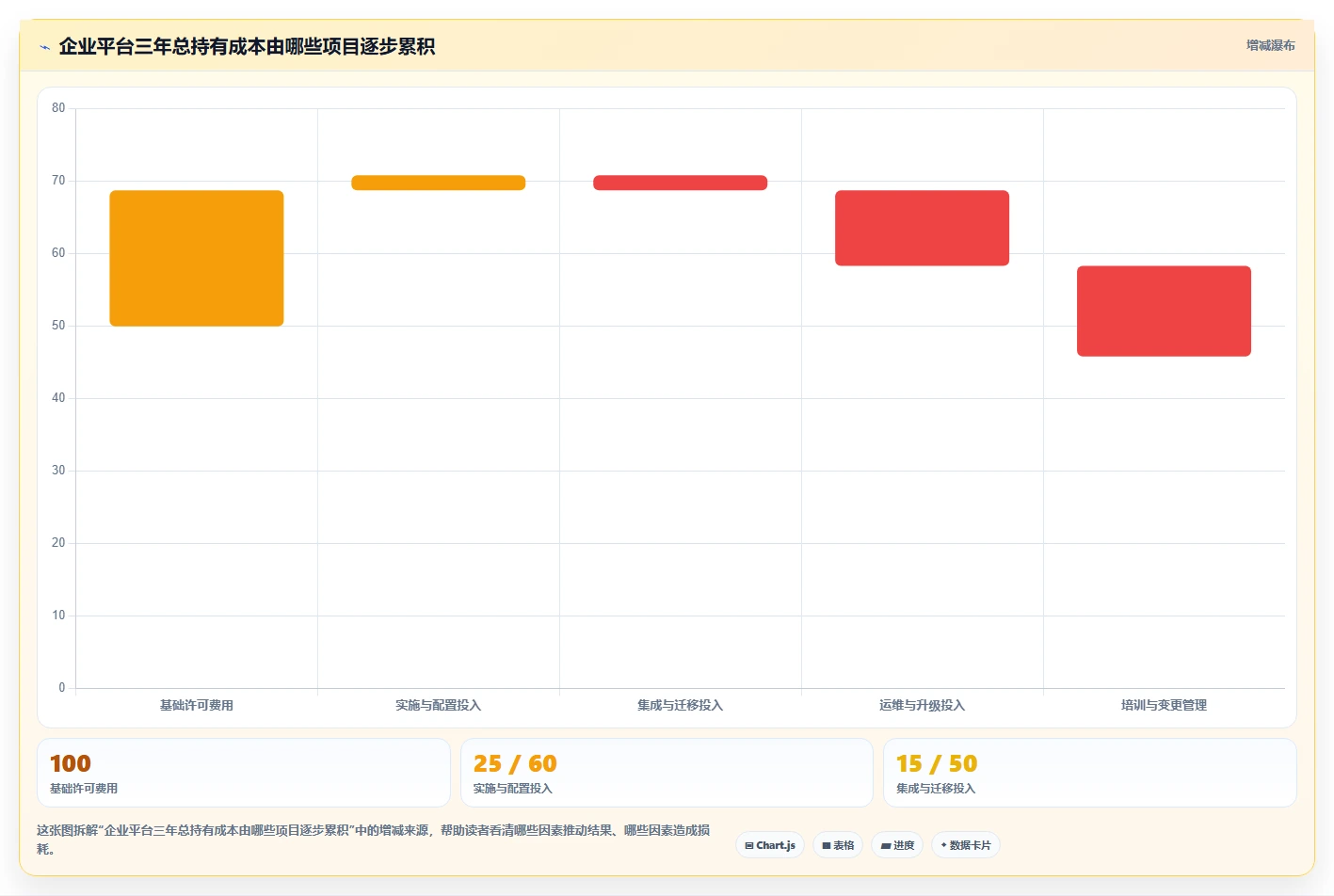Click the 增减瀑布 label in the header
The width and height of the screenshot is (1334, 896).
pyautogui.click(x=1270, y=45)
